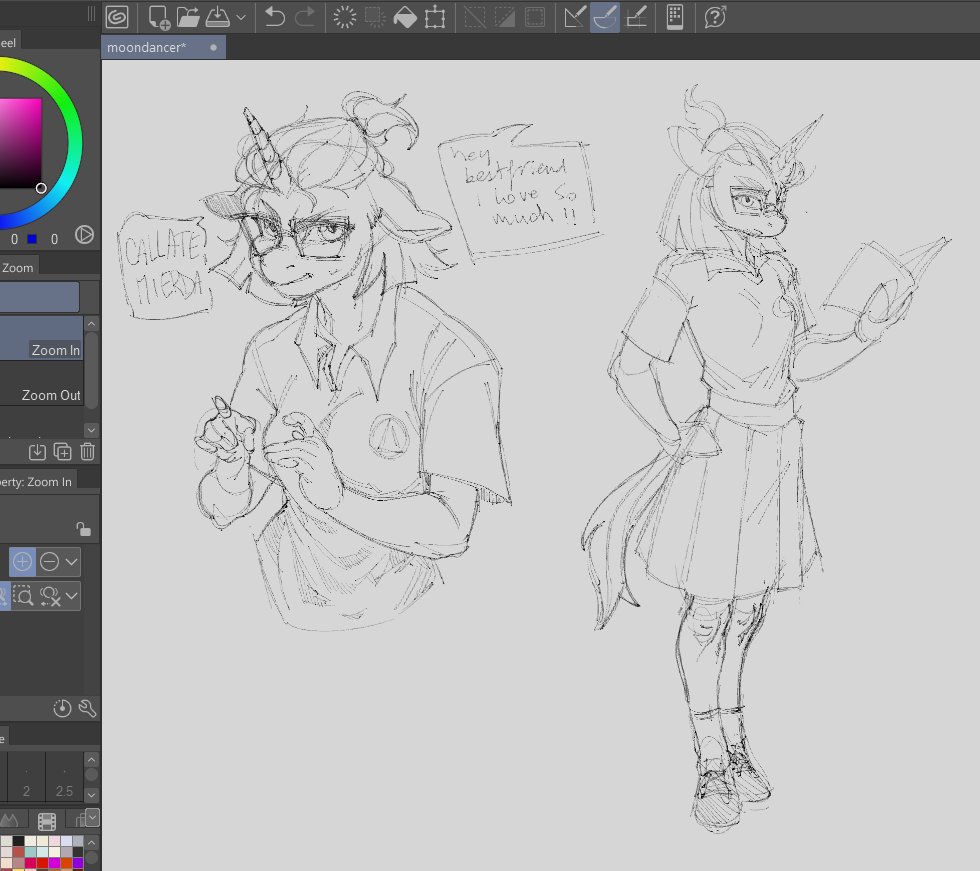Click the Clear (delete) burst icon
Screen dimensions: 980x871
click(x=344, y=17)
